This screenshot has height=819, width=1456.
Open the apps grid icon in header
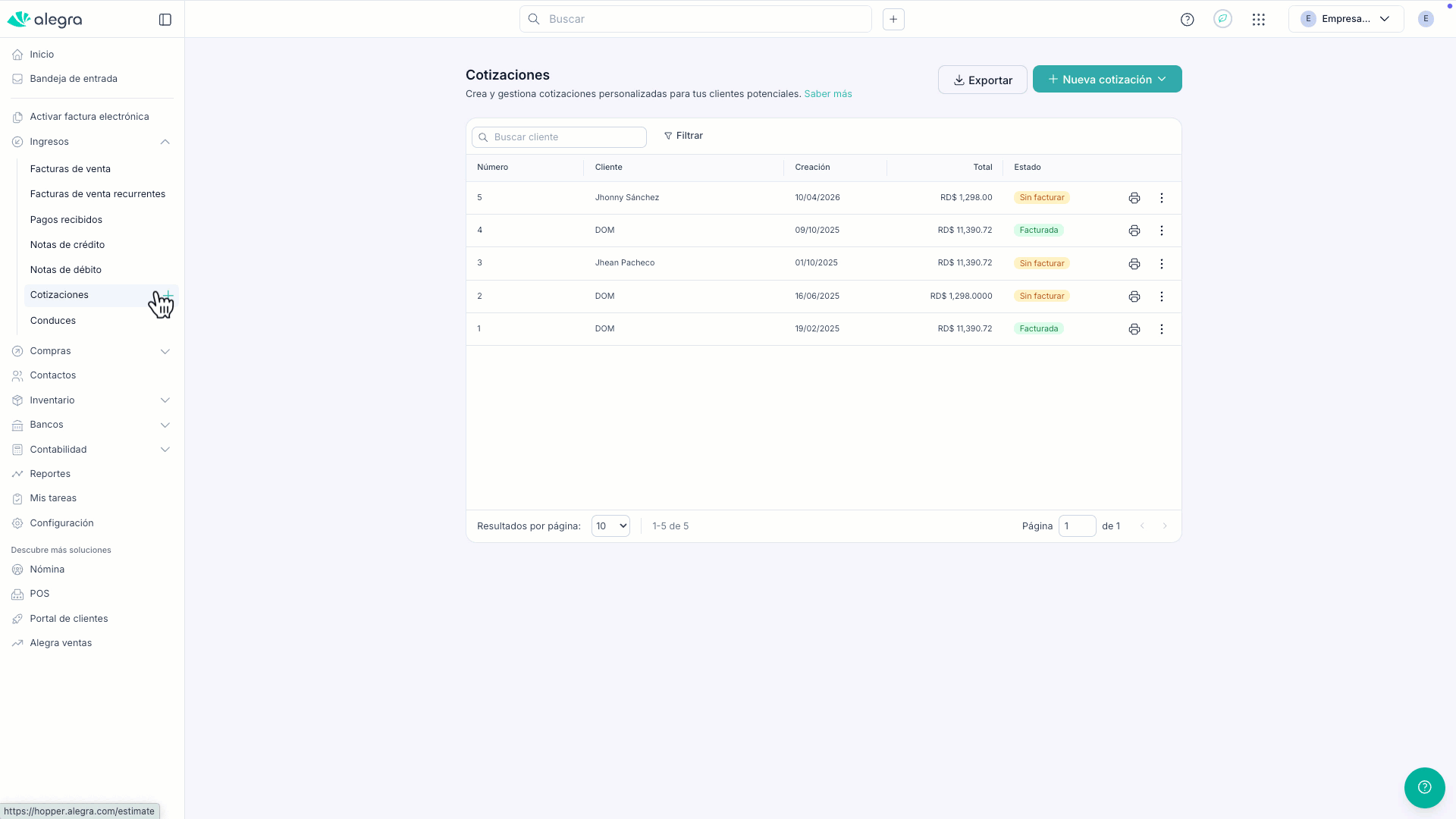tap(1258, 20)
